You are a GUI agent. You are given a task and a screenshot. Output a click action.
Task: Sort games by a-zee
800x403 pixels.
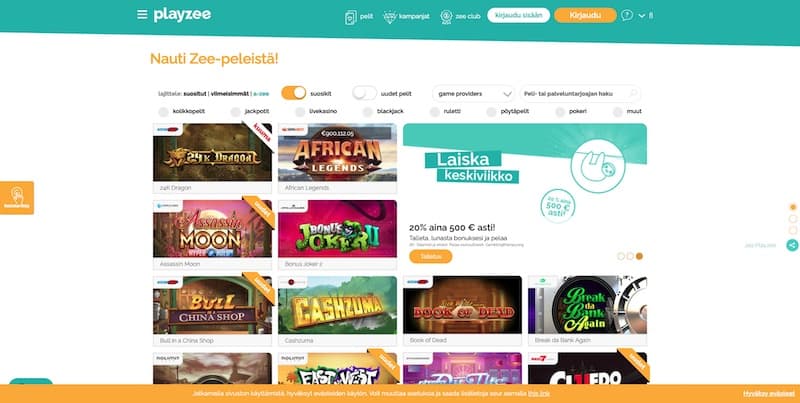261,94
